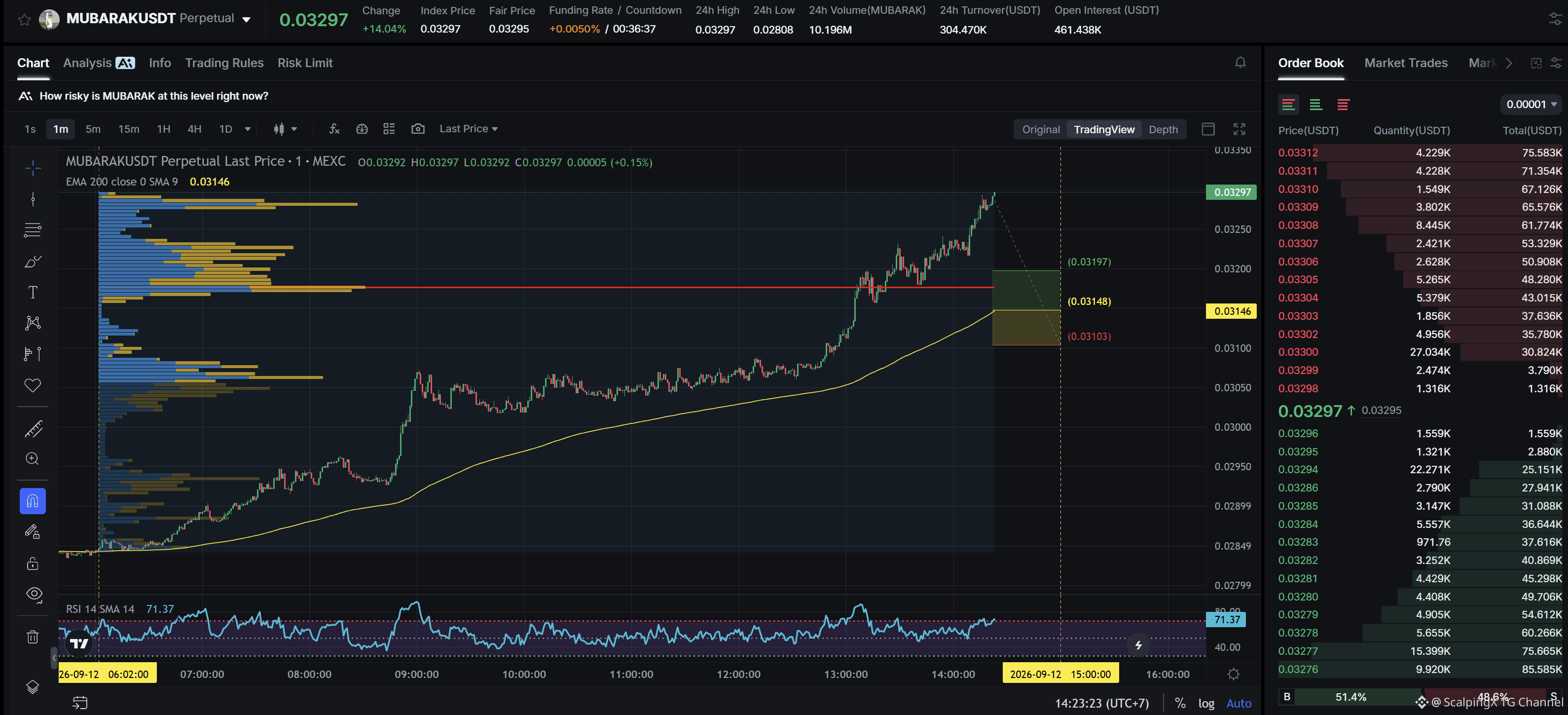
Task: Open the indicators fx button
Action: pyautogui.click(x=334, y=128)
